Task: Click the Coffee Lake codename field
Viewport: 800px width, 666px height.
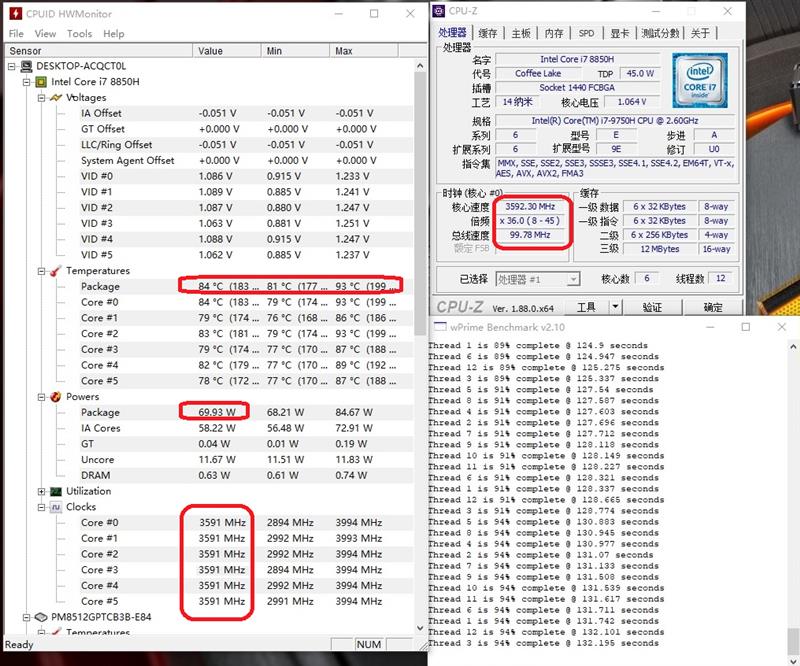Action: [538, 73]
